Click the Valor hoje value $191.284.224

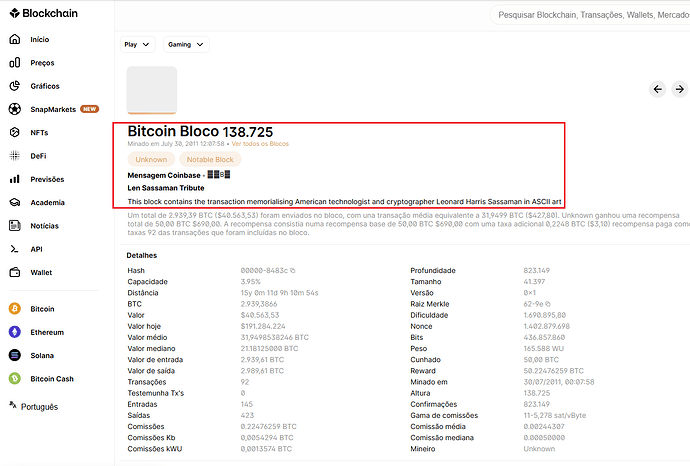coord(263,326)
